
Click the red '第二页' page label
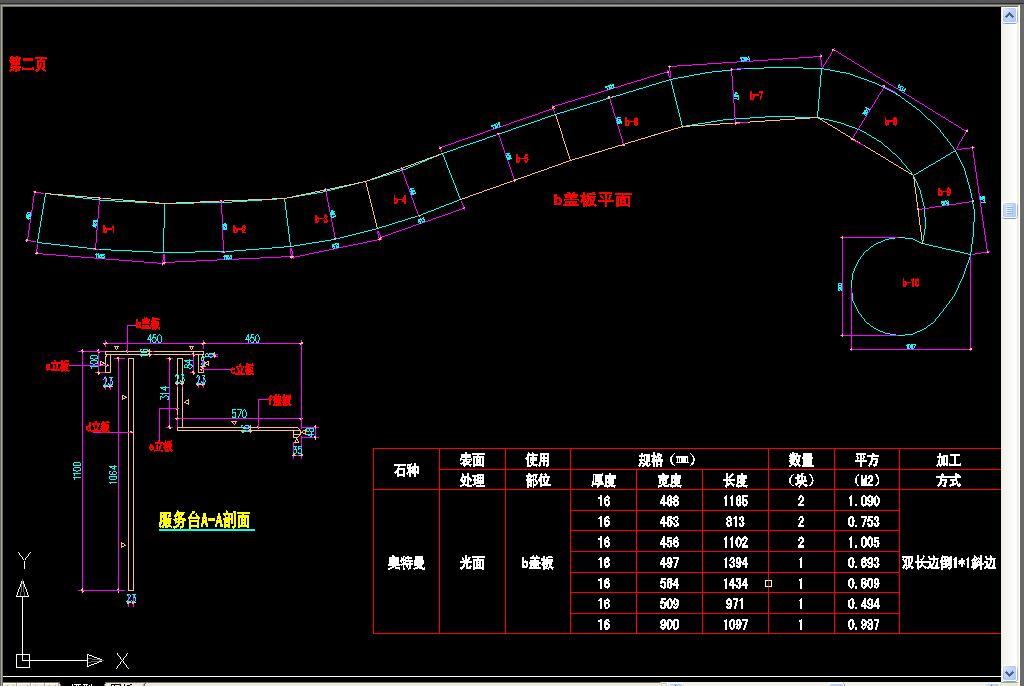[x=28, y=64]
